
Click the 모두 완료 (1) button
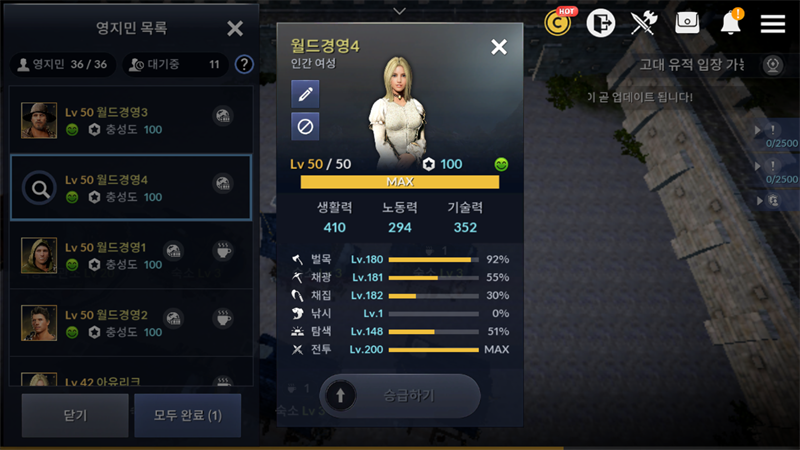tap(188, 415)
